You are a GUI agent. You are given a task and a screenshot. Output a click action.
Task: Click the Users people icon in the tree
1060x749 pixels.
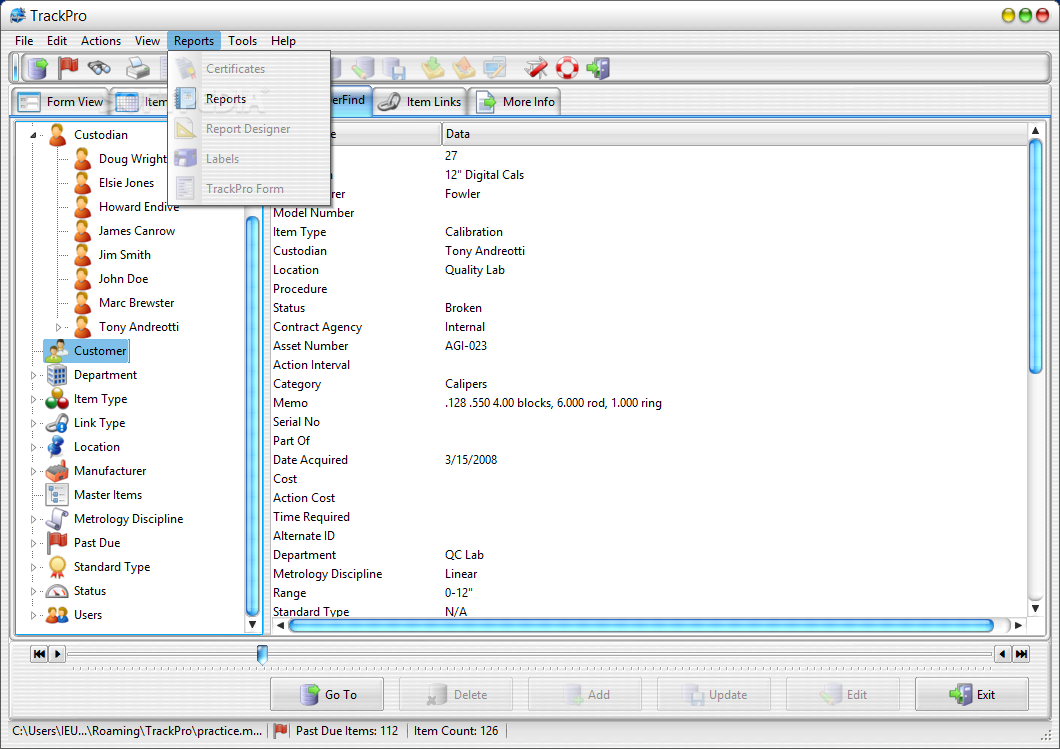point(57,615)
